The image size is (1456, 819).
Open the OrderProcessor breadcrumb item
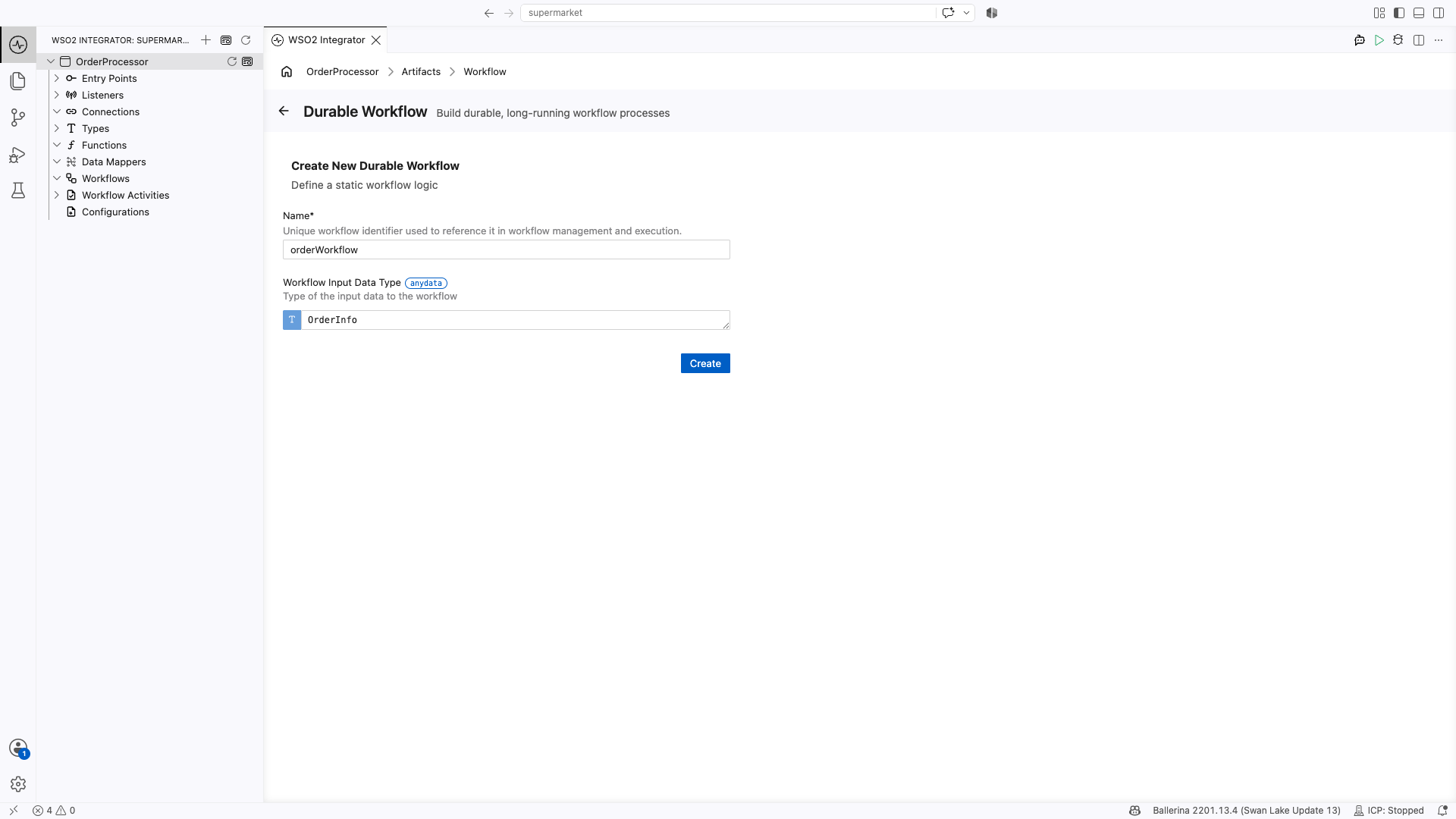342,71
